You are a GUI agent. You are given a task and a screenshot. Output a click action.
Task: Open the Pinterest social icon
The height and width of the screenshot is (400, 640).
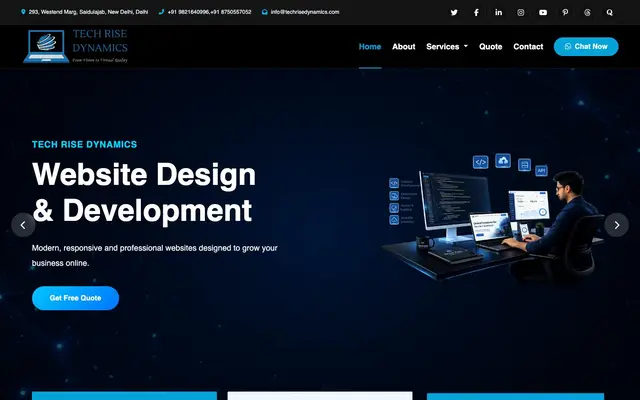coord(565,12)
